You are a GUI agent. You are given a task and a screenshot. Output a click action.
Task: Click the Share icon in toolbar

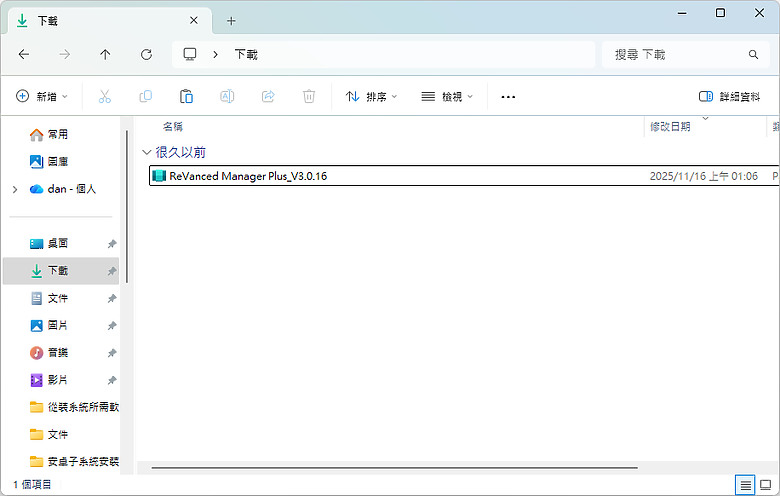coord(268,97)
